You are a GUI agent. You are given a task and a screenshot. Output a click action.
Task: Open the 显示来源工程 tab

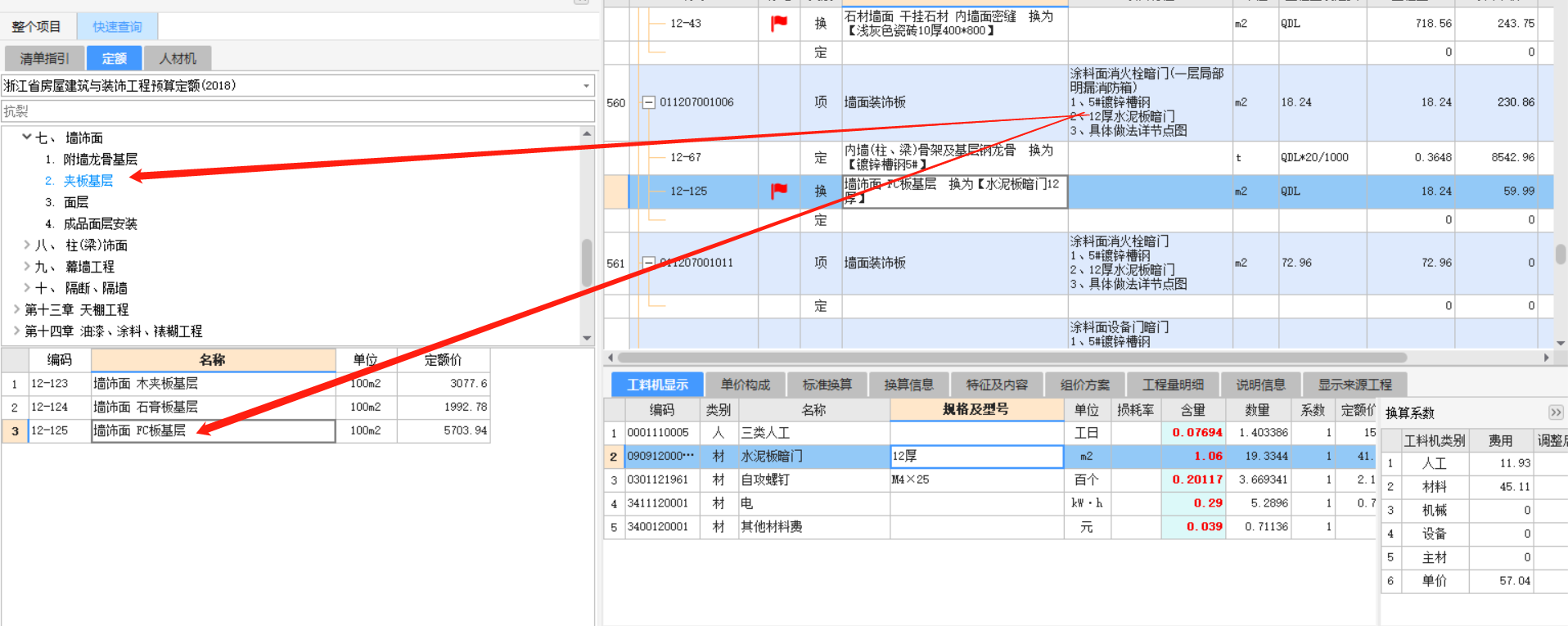click(x=1354, y=385)
